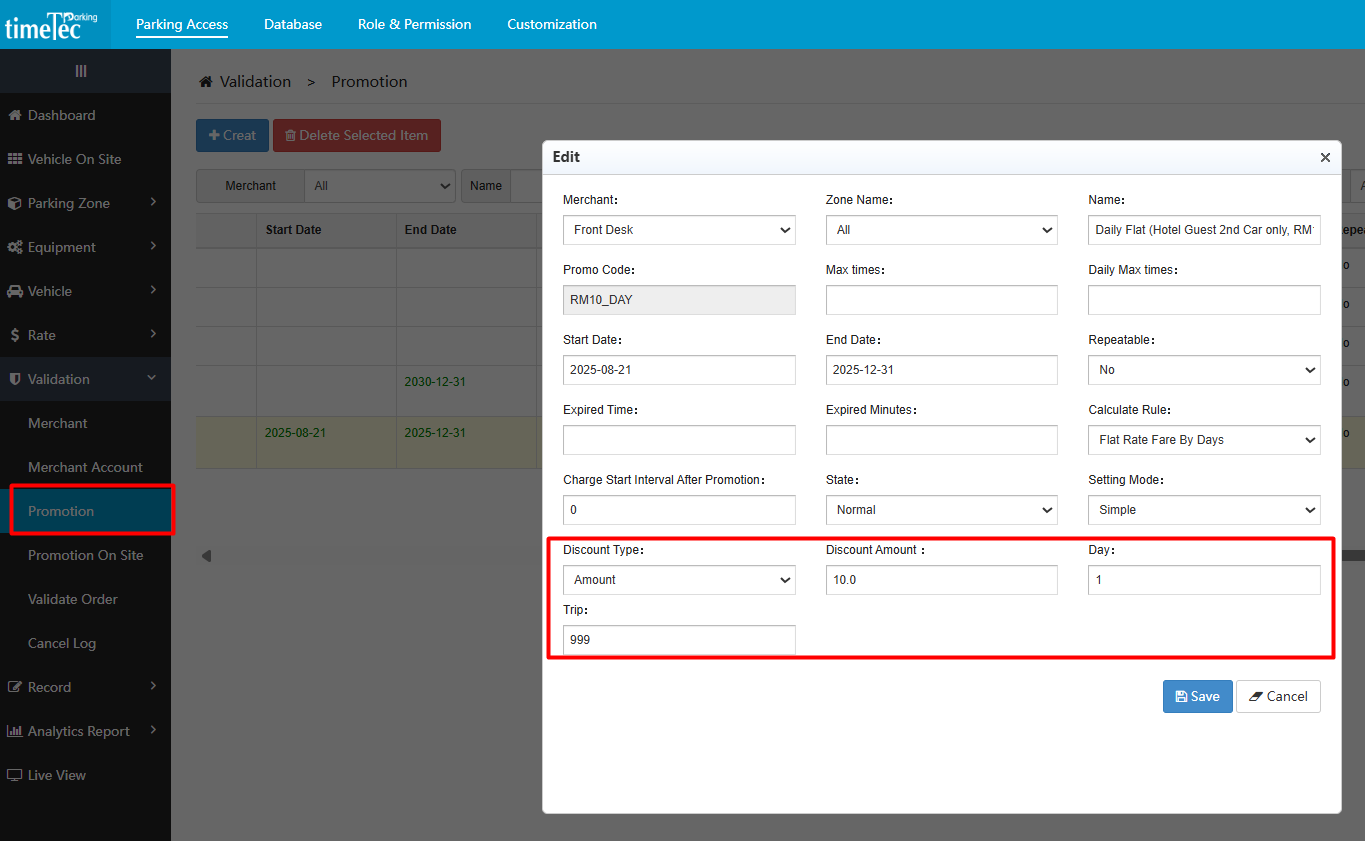The height and width of the screenshot is (841, 1365).
Task: Click the Day field
Action: (x=1204, y=580)
